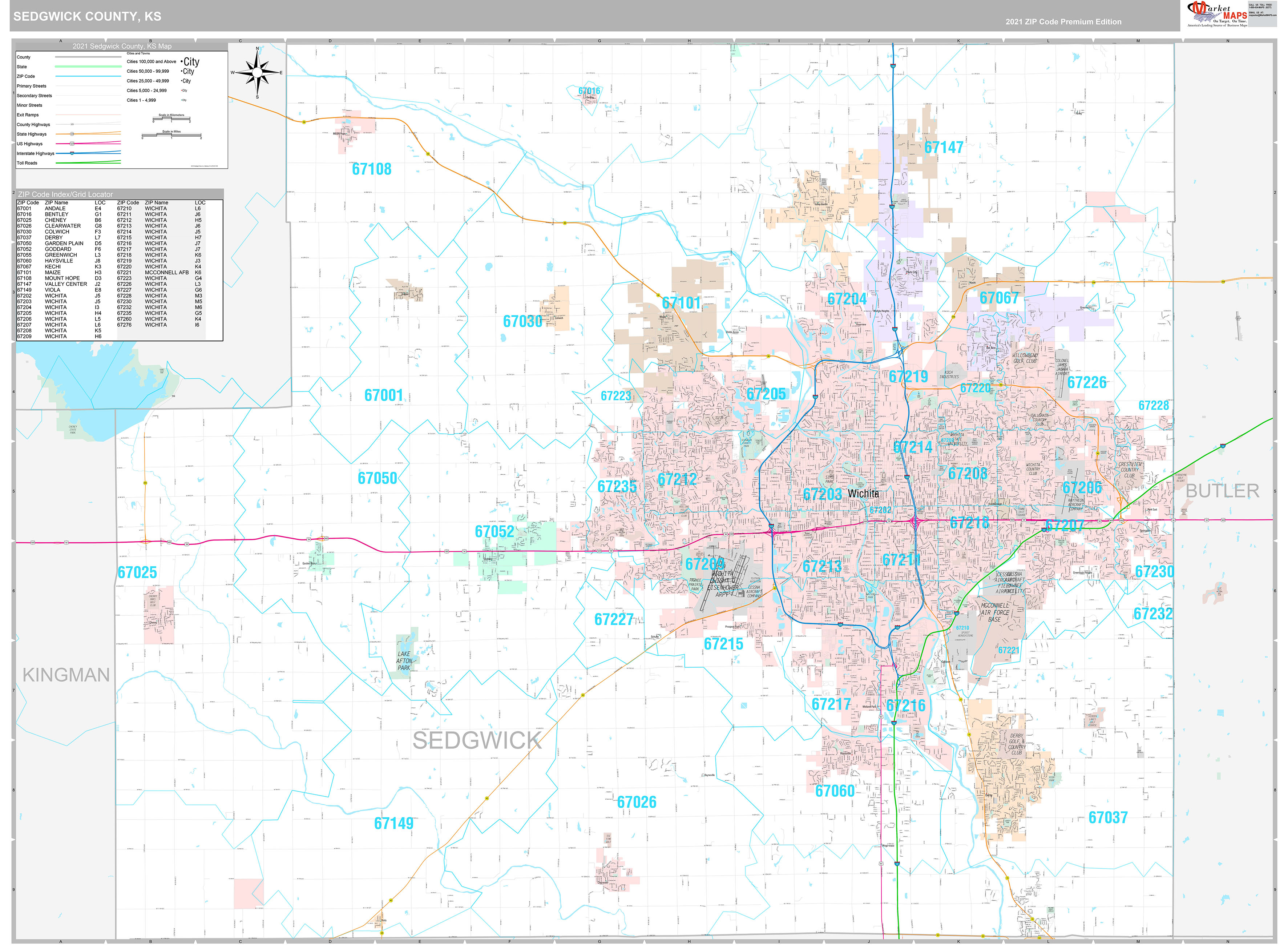The height and width of the screenshot is (945, 1288).
Task: Click 'Cities 100,000 and Above' legend entry
Action: 152,62
